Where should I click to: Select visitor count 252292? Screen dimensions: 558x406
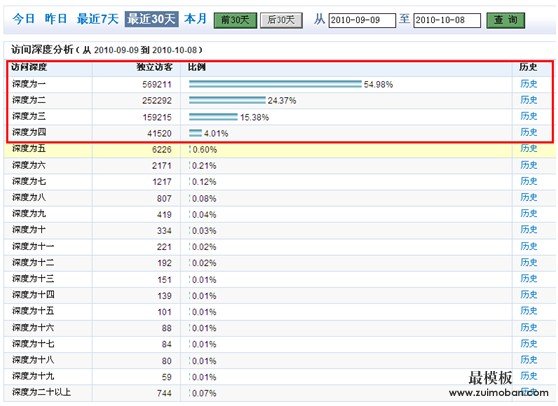point(157,101)
